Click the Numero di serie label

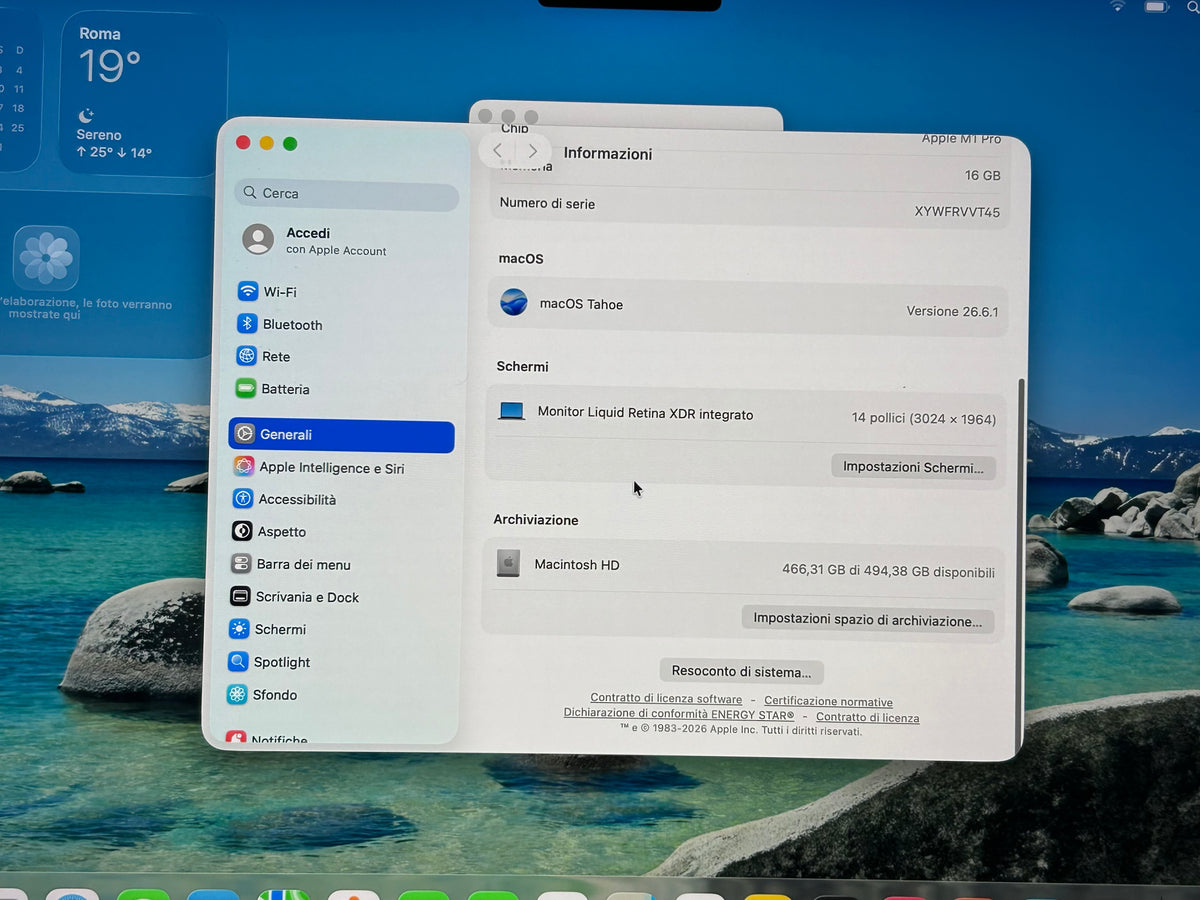click(x=547, y=203)
